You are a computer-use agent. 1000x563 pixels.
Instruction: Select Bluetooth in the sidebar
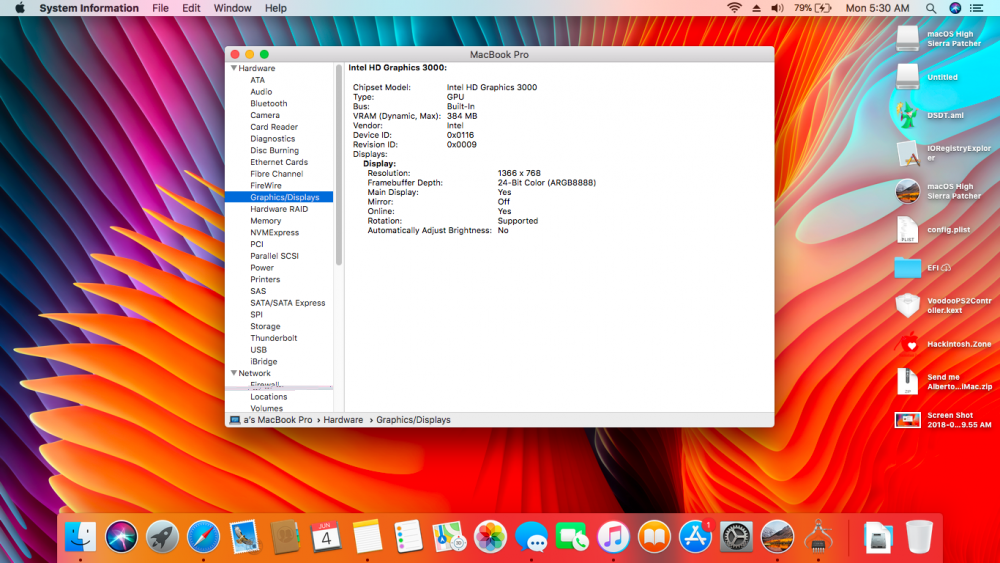[x=268, y=103]
